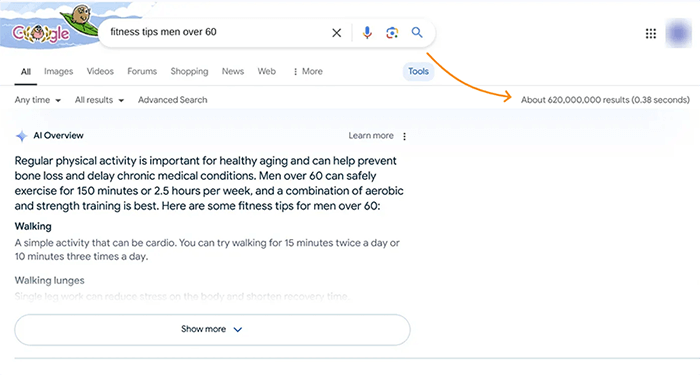Switch to the News tab
The height and width of the screenshot is (375, 700).
[233, 71]
